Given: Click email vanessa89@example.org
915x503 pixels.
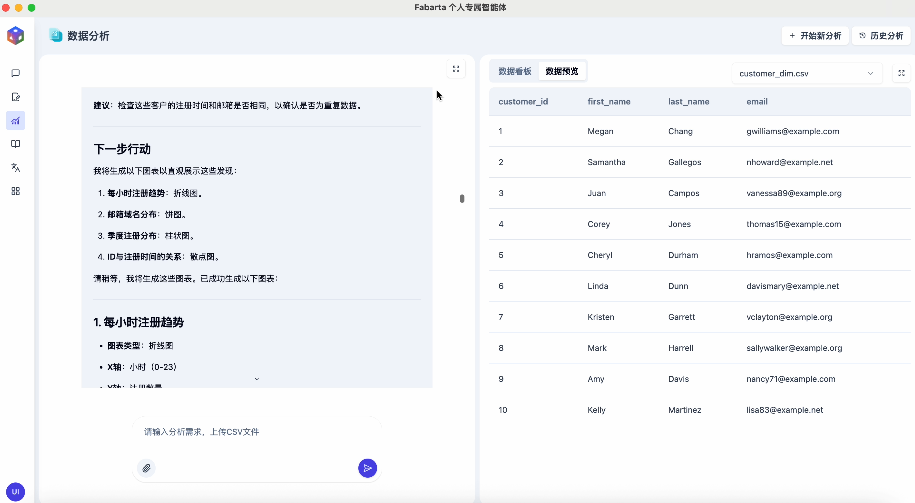Looking at the screenshot, I should 794,193.
